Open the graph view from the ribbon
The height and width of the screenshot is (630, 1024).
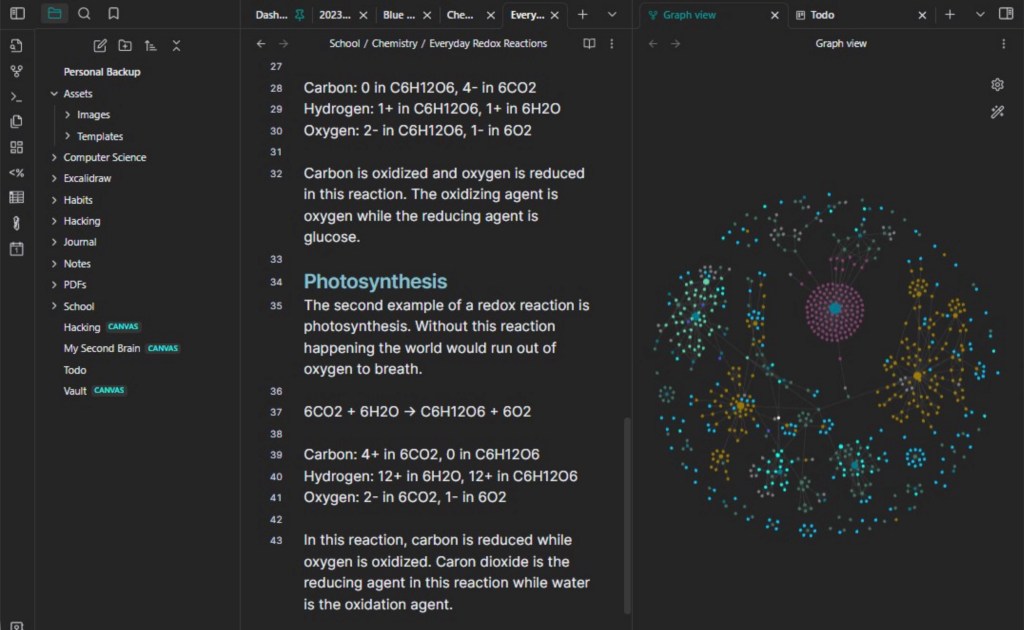click(x=16, y=71)
